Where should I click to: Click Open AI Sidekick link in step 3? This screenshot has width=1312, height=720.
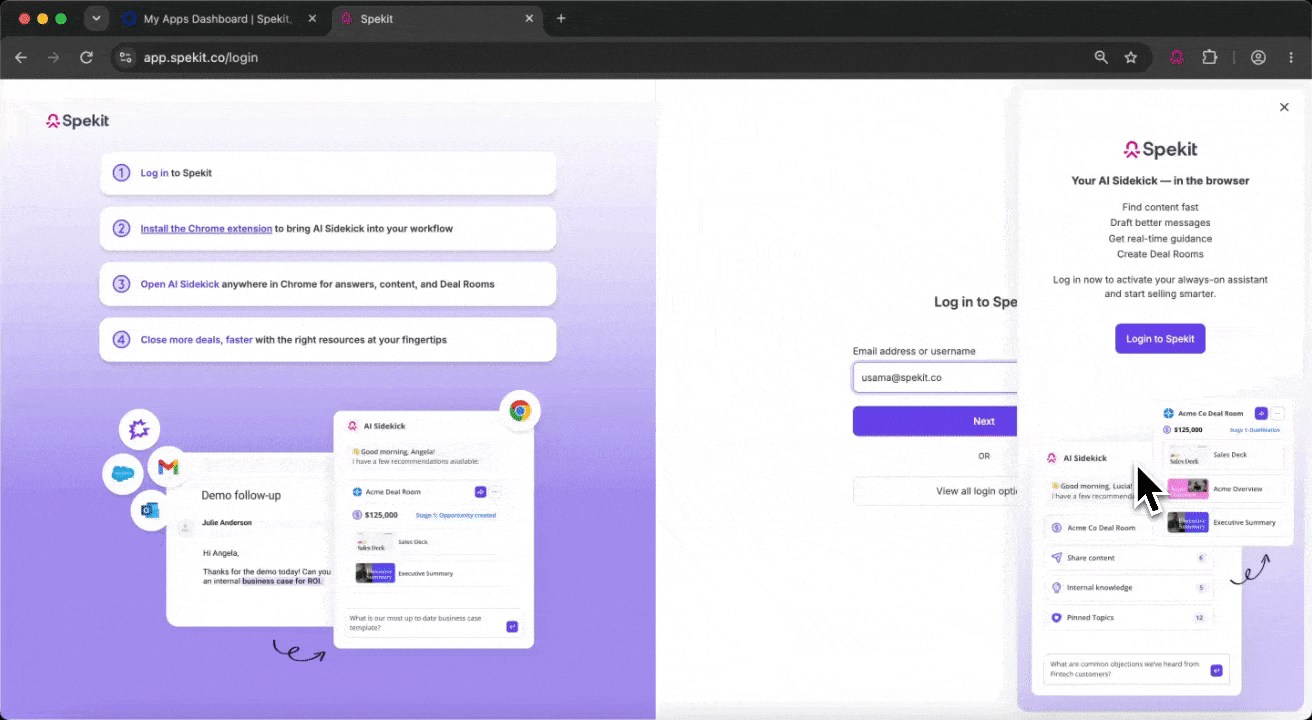click(180, 284)
